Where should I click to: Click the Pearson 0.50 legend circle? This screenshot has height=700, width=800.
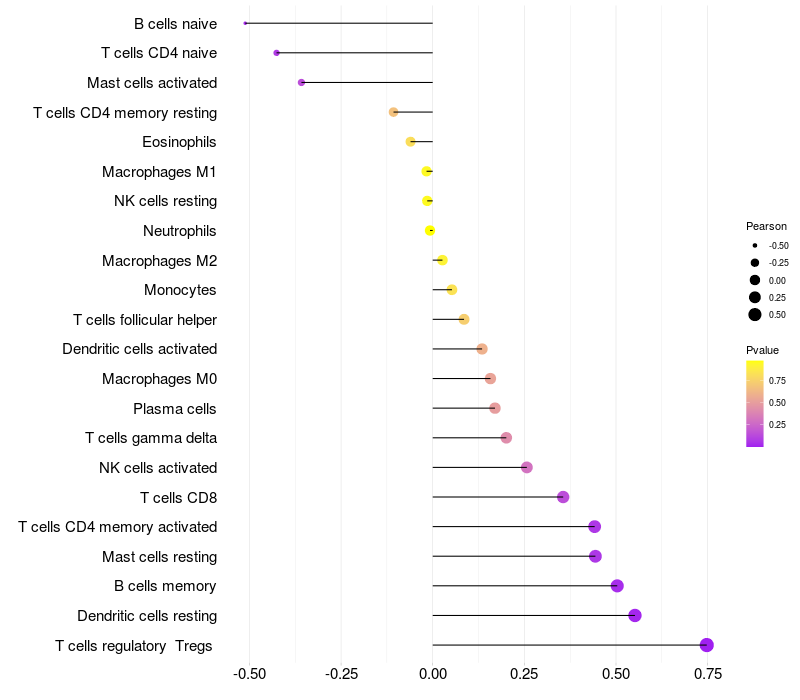pos(755,315)
